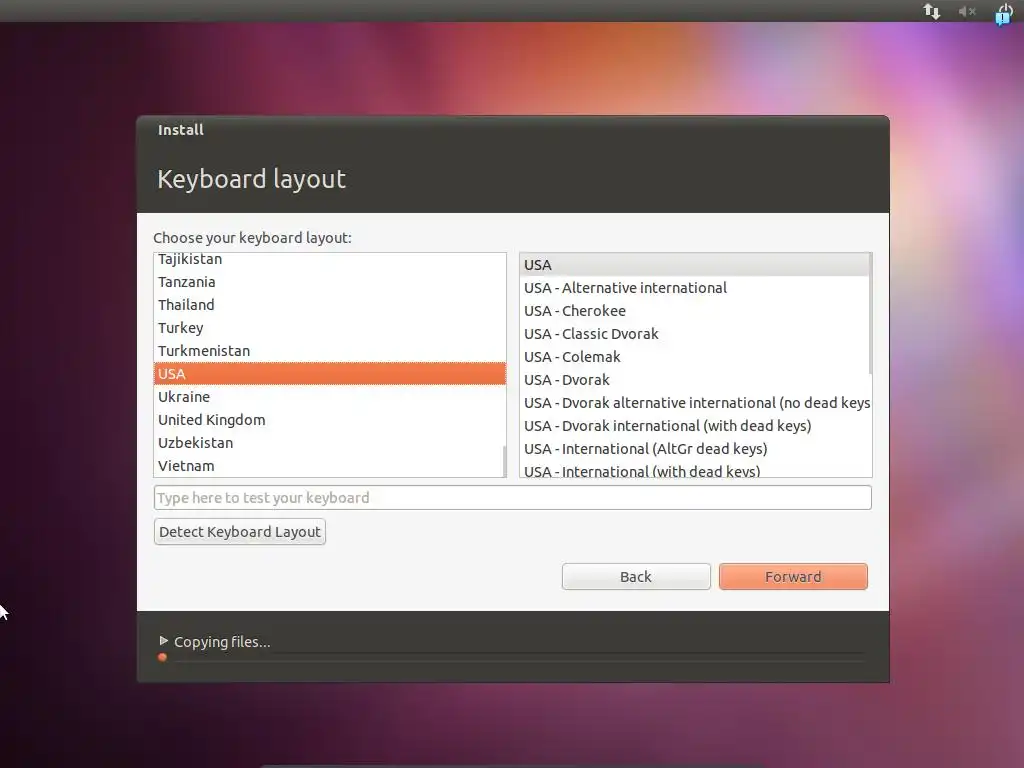Select Tanzania in the country list
This screenshot has width=1024, height=768.
tap(330, 281)
